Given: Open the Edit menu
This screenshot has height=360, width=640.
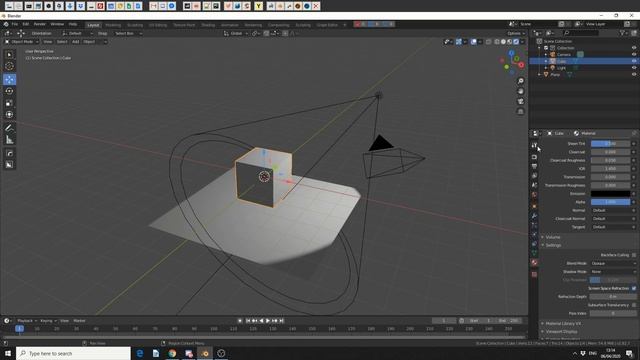Looking at the screenshot, I should pos(26,24).
